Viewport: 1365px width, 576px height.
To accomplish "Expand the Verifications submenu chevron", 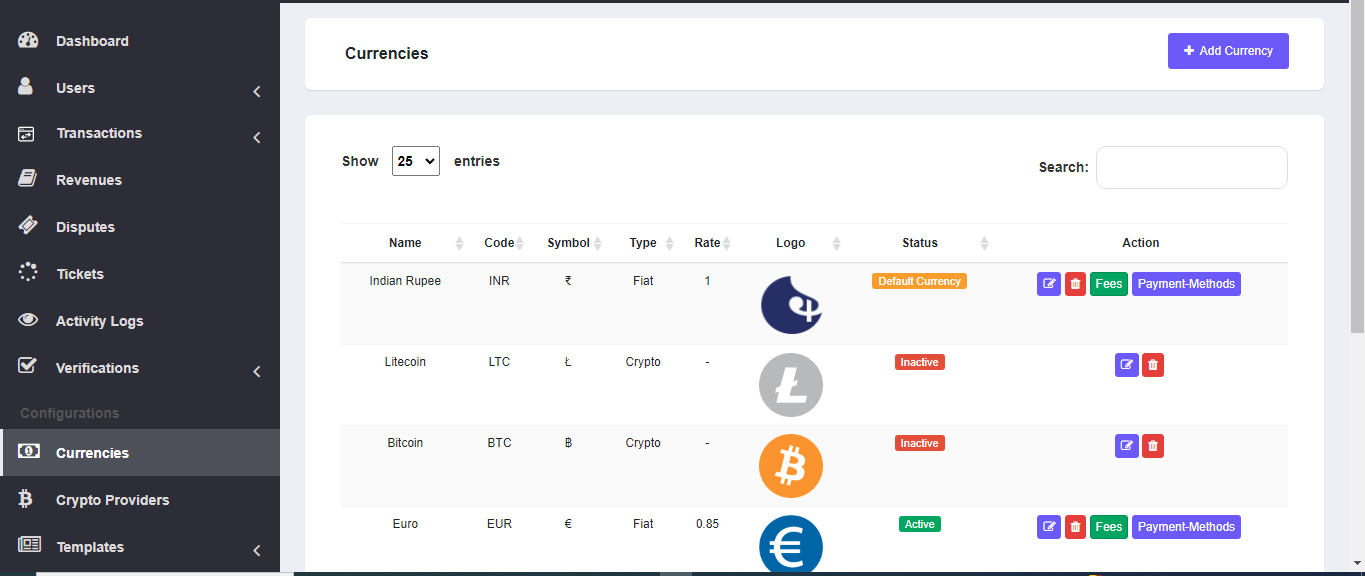I will [x=256, y=371].
